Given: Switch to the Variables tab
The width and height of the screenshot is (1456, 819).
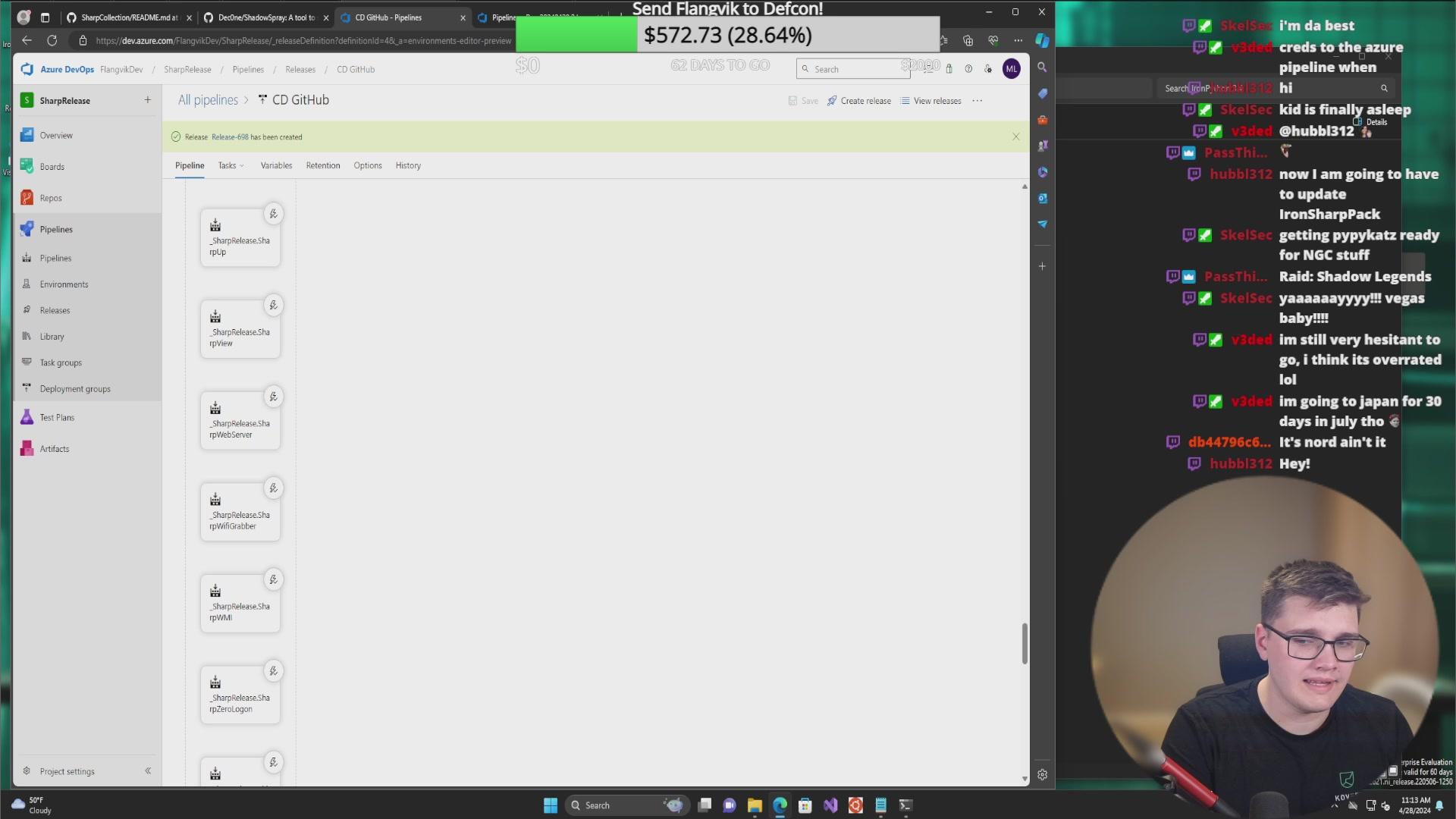Looking at the screenshot, I should (x=276, y=165).
